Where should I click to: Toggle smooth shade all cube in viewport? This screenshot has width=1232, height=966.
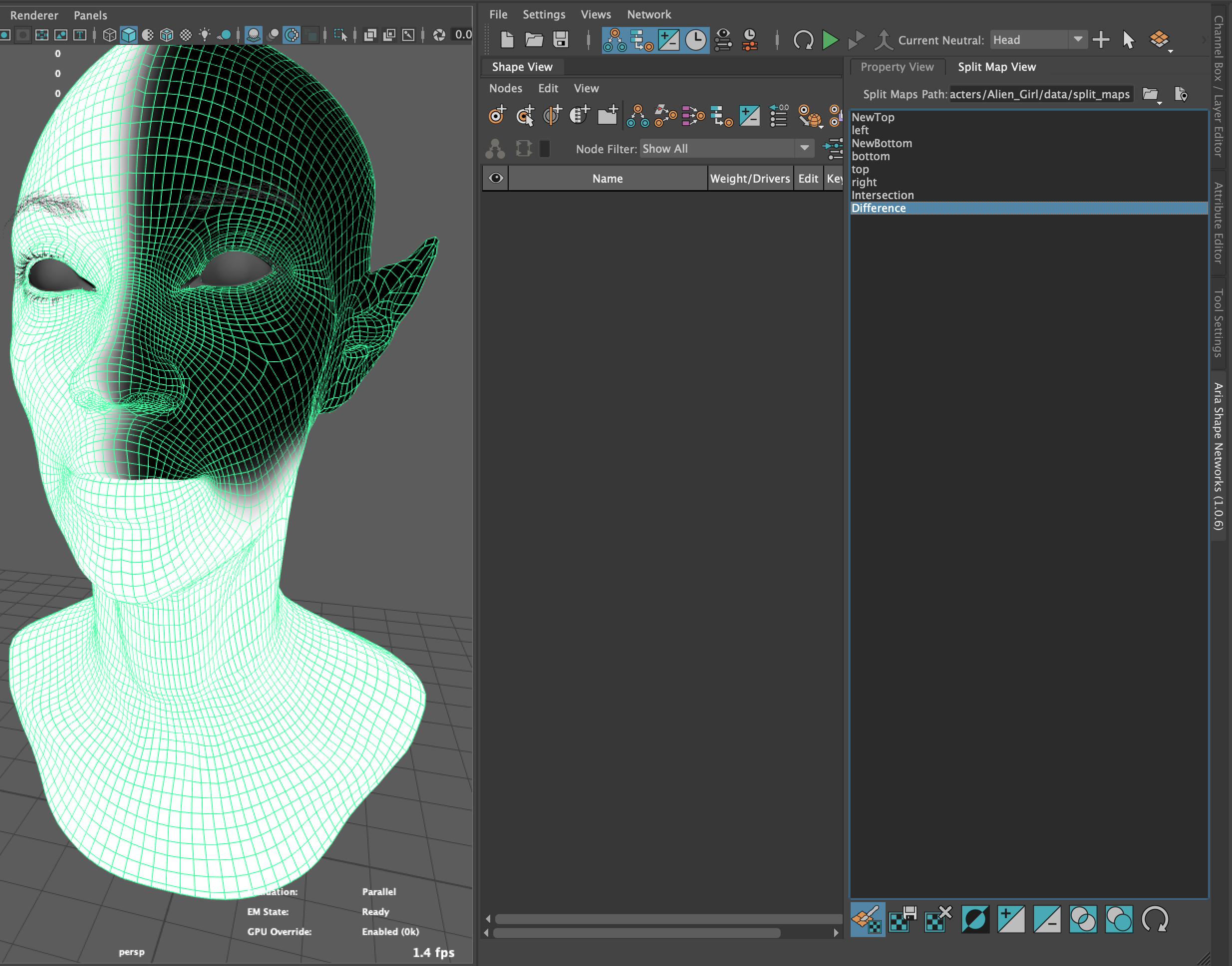pos(129,35)
